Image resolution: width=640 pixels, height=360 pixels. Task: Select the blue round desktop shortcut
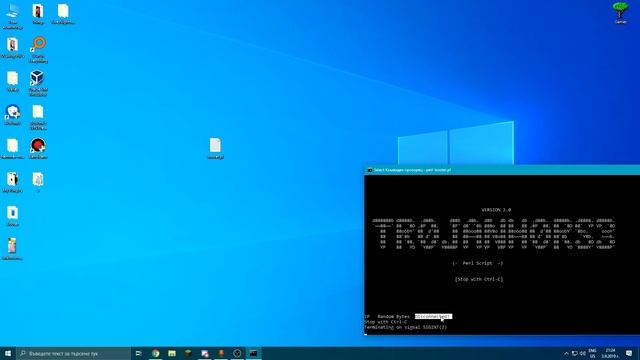coord(13,114)
